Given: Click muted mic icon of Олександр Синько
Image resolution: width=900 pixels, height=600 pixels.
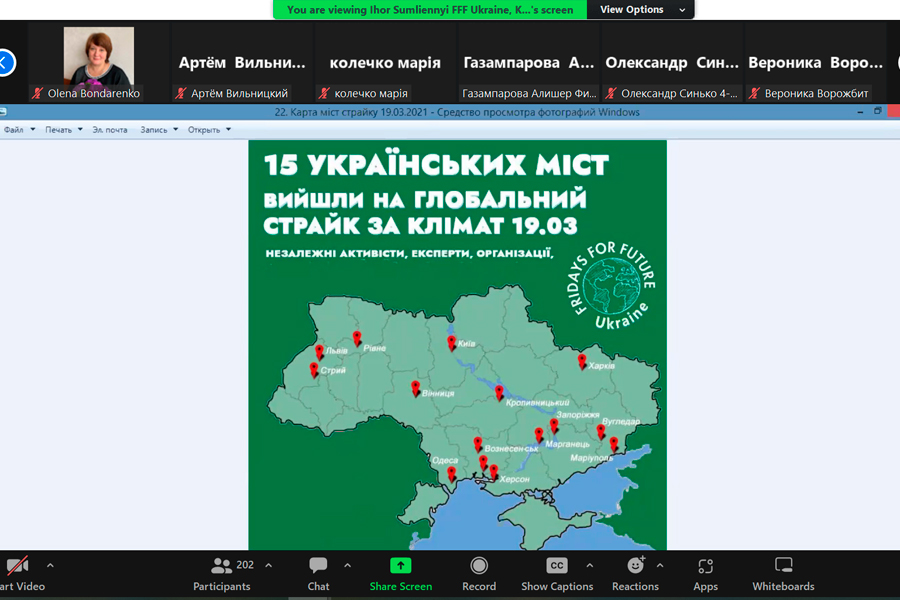Looking at the screenshot, I should 611,93.
